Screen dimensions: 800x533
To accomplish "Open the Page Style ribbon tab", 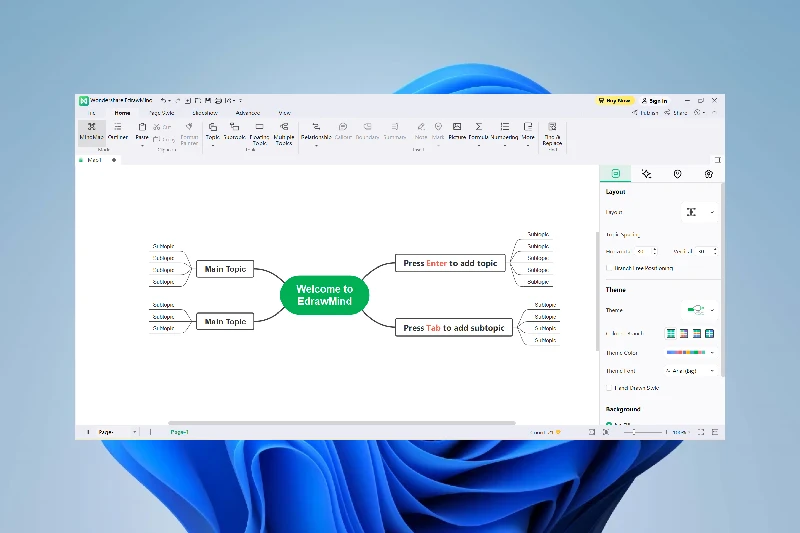I will (161, 113).
